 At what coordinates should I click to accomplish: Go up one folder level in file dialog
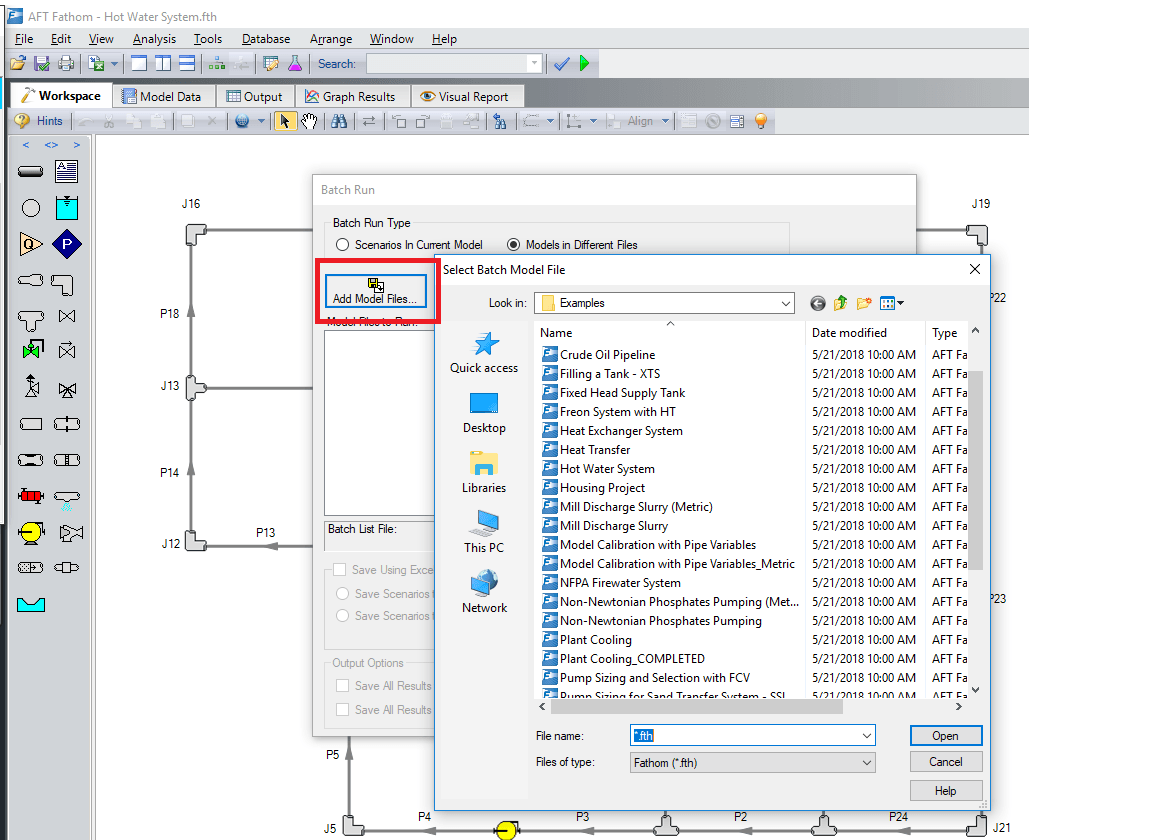point(840,303)
